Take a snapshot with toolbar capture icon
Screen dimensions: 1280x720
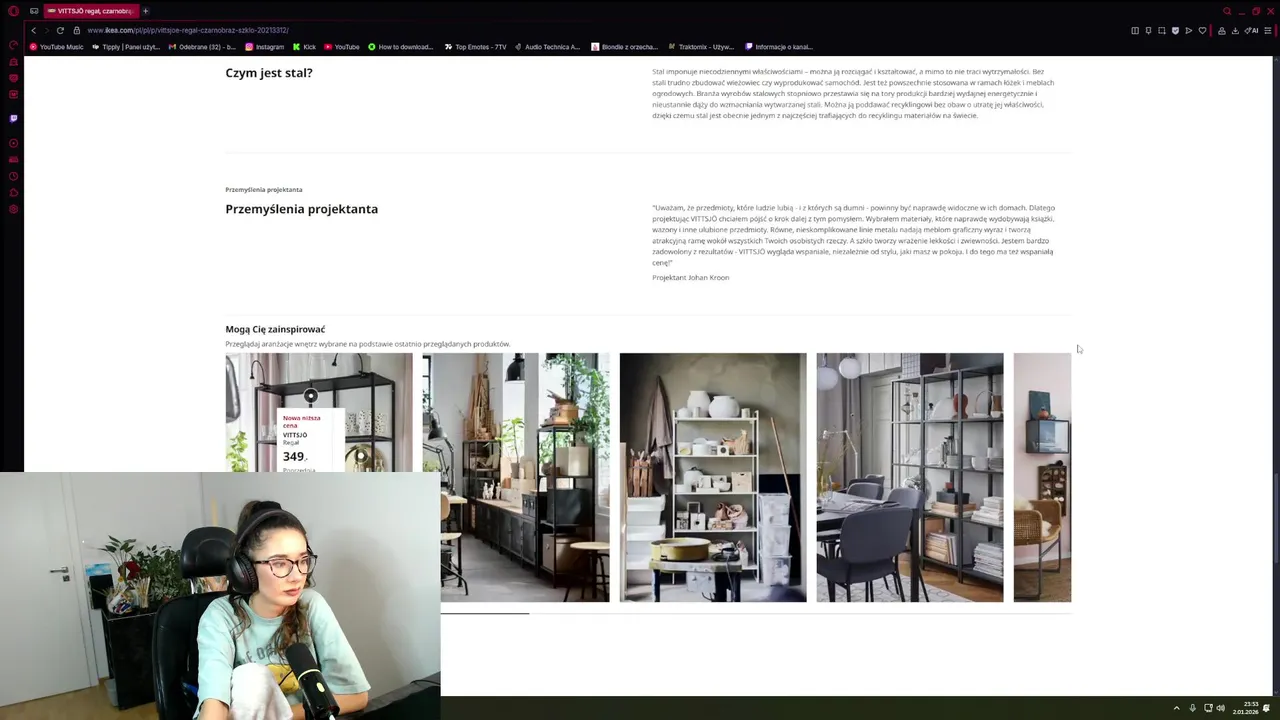tap(1161, 31)
